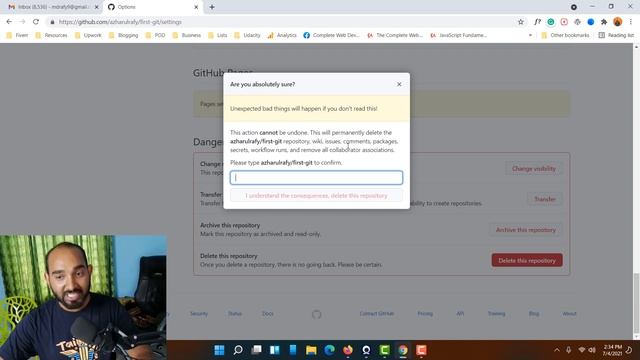640x360 pixels.
Task: Bookmark this page with star icon
Action: pos(521,22)
